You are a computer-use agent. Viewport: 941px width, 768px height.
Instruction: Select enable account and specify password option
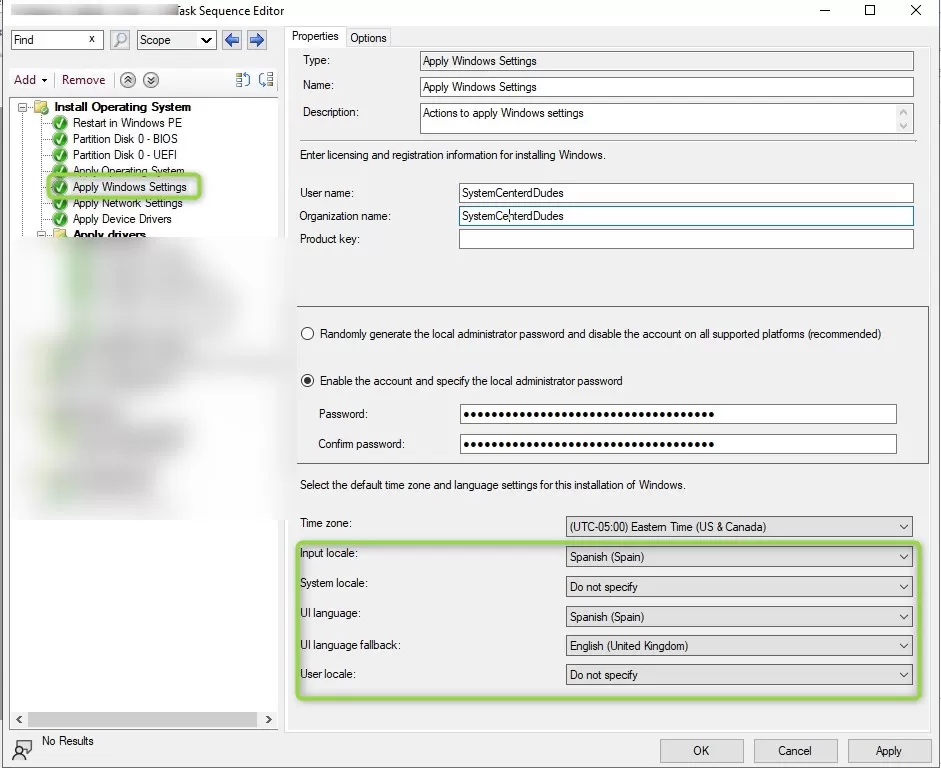(x=307, y=379)
